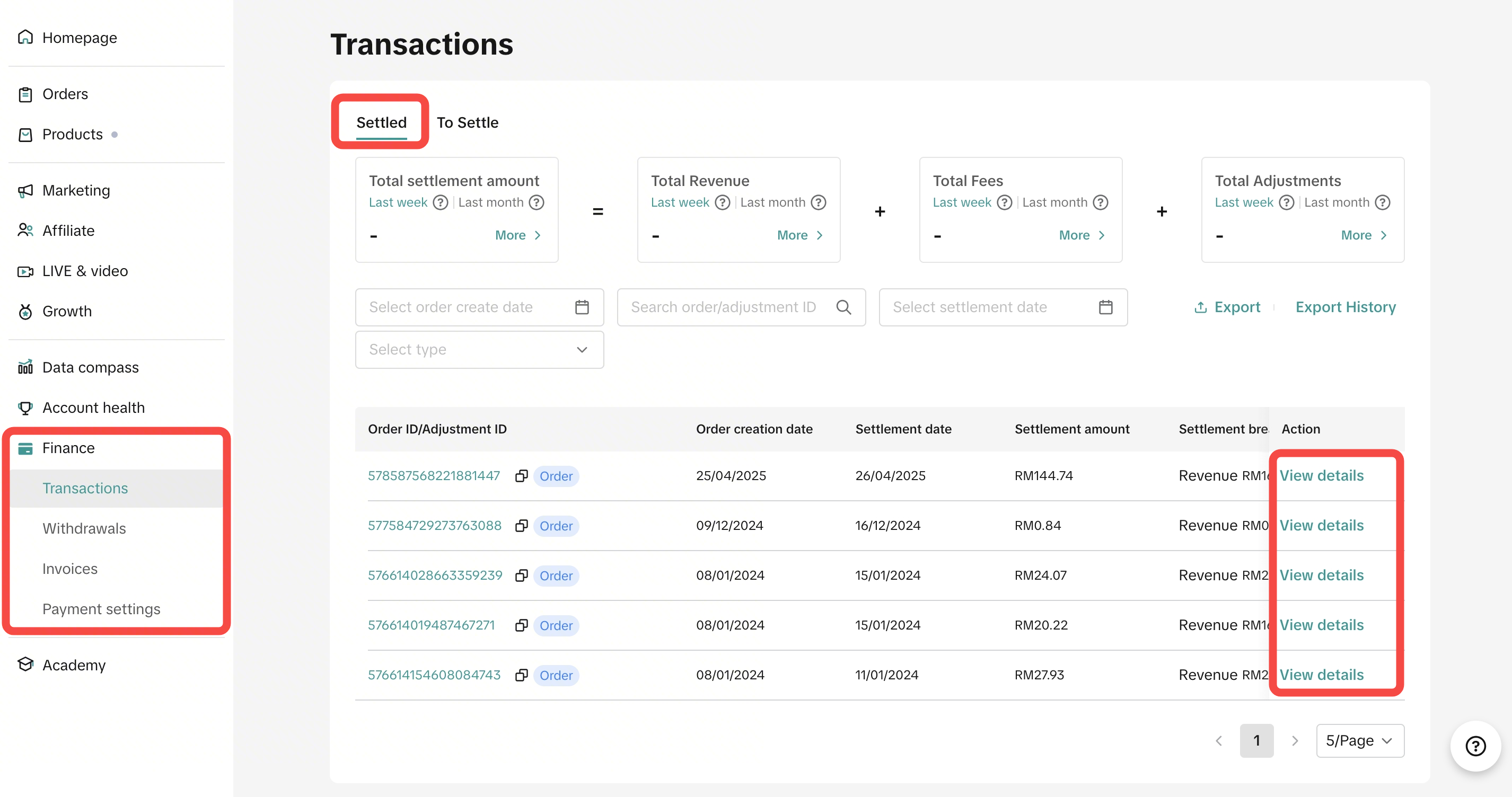Open Withdrawals under Finance

pyautogui.click(x=84, y=528)
